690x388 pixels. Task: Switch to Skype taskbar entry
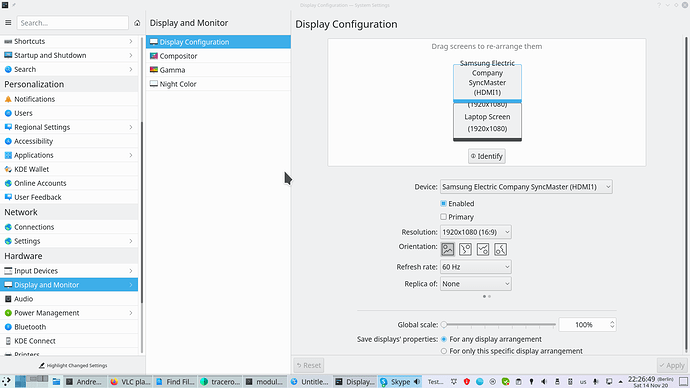point(400,382)
